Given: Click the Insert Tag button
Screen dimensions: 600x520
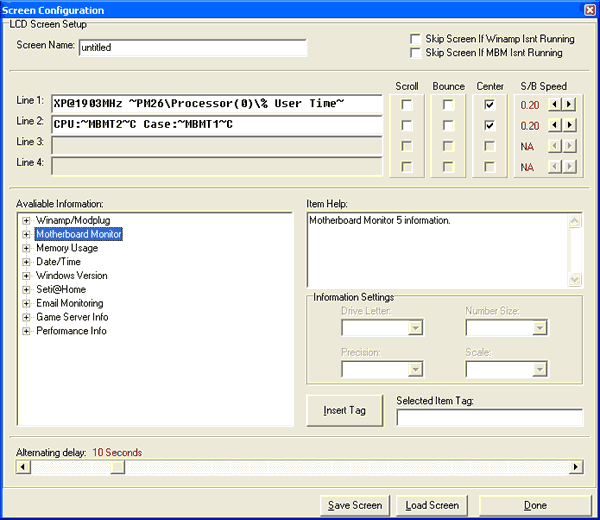Looking at the screenshot, I should click(344, 411).
